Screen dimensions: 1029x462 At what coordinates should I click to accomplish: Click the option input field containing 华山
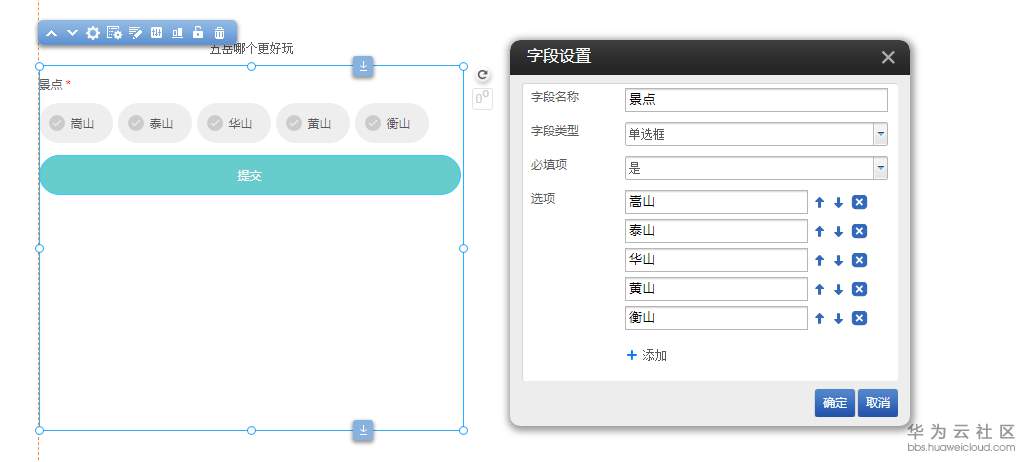click(716, 260)
